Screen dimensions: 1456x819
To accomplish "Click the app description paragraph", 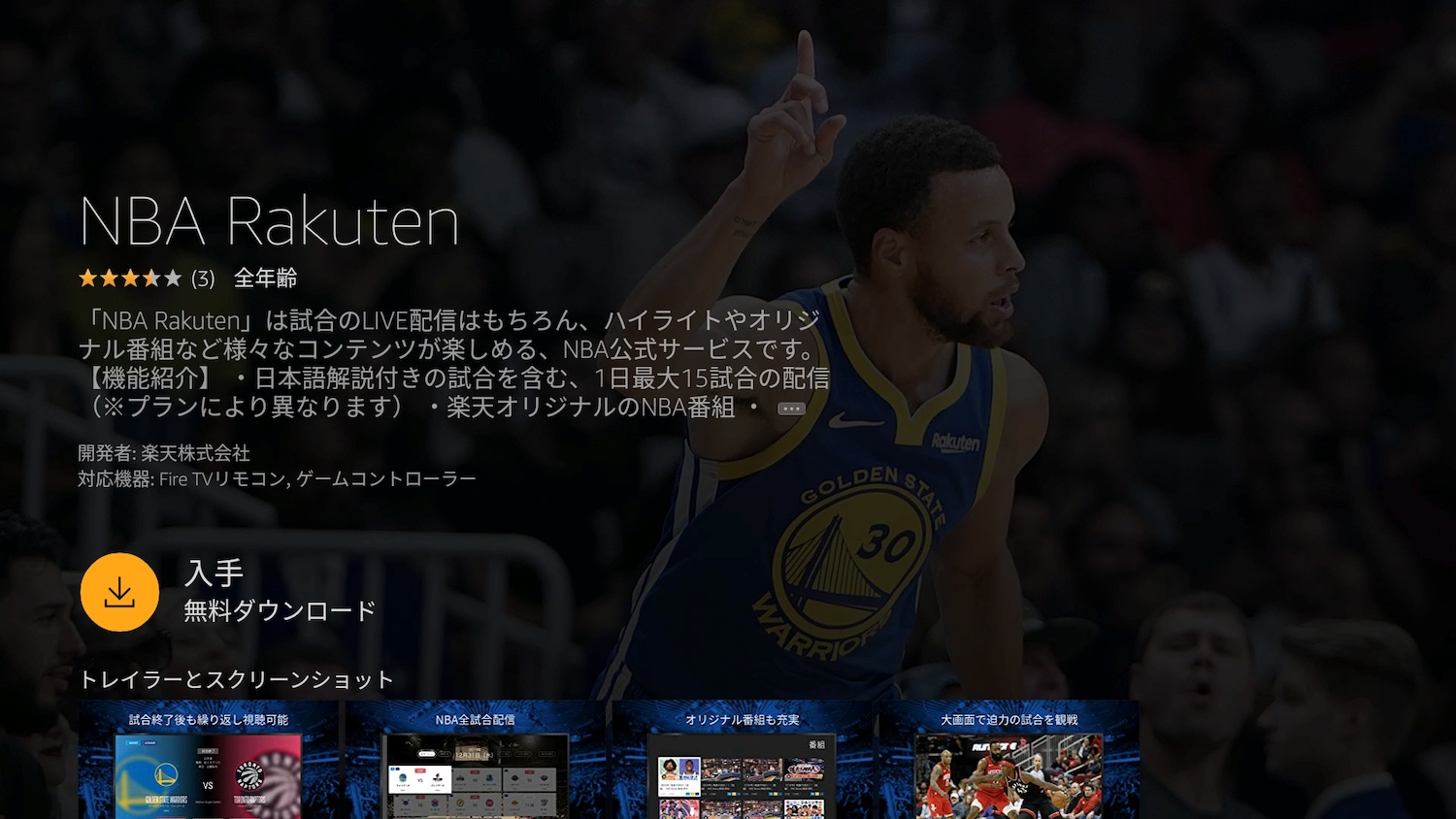I will coord(454,363).
